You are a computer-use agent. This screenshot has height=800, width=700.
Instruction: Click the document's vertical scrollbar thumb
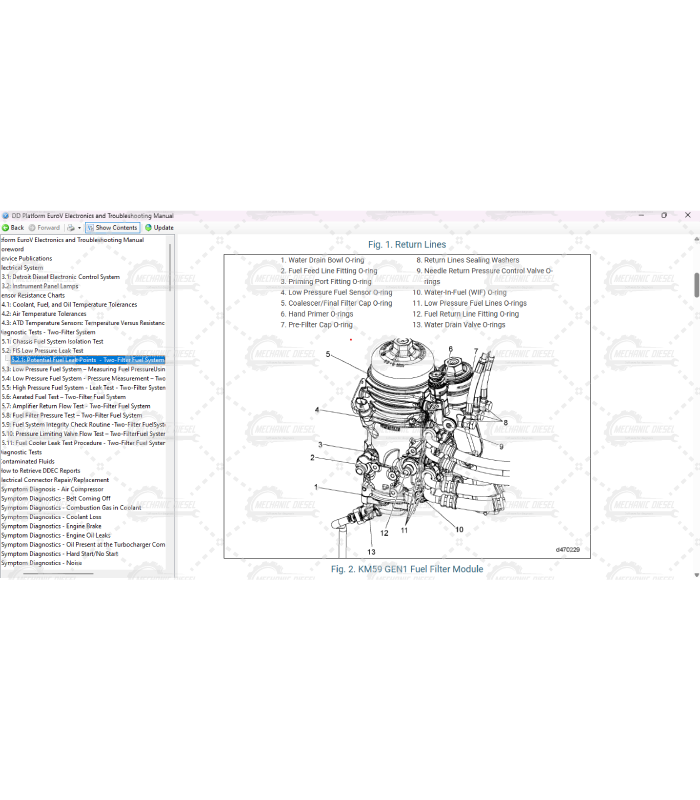tap(696, 283)
